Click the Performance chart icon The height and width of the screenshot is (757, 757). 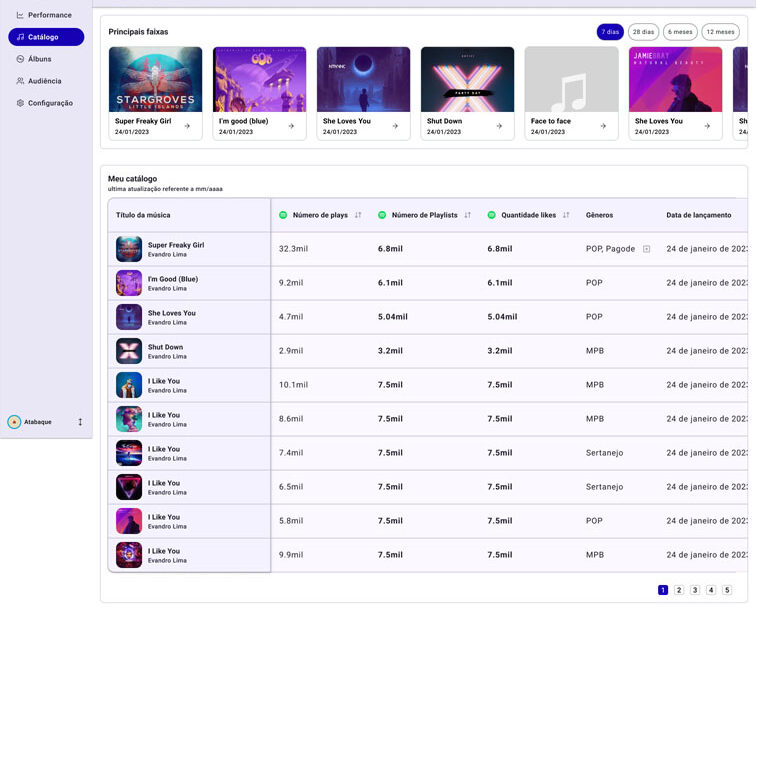[20, 15]
